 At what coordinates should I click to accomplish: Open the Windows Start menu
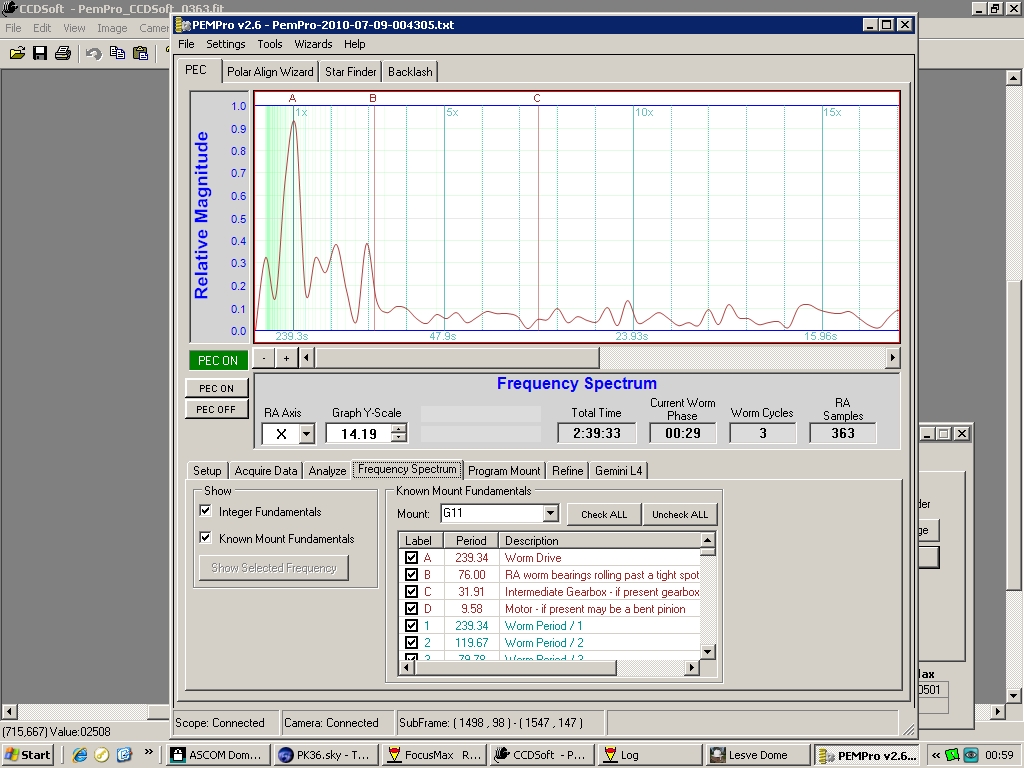click(27, 755)
